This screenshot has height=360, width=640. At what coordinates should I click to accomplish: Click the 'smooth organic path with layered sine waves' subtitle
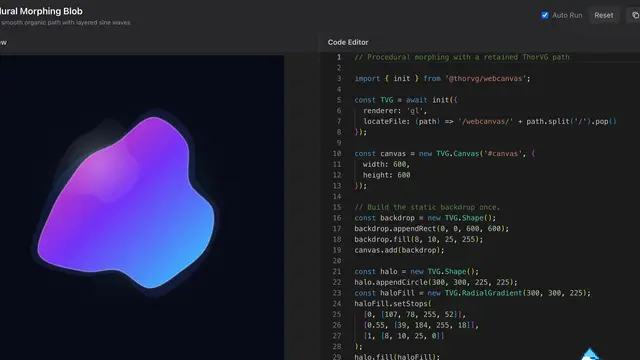pyautogui.click(x=65, y=22)
